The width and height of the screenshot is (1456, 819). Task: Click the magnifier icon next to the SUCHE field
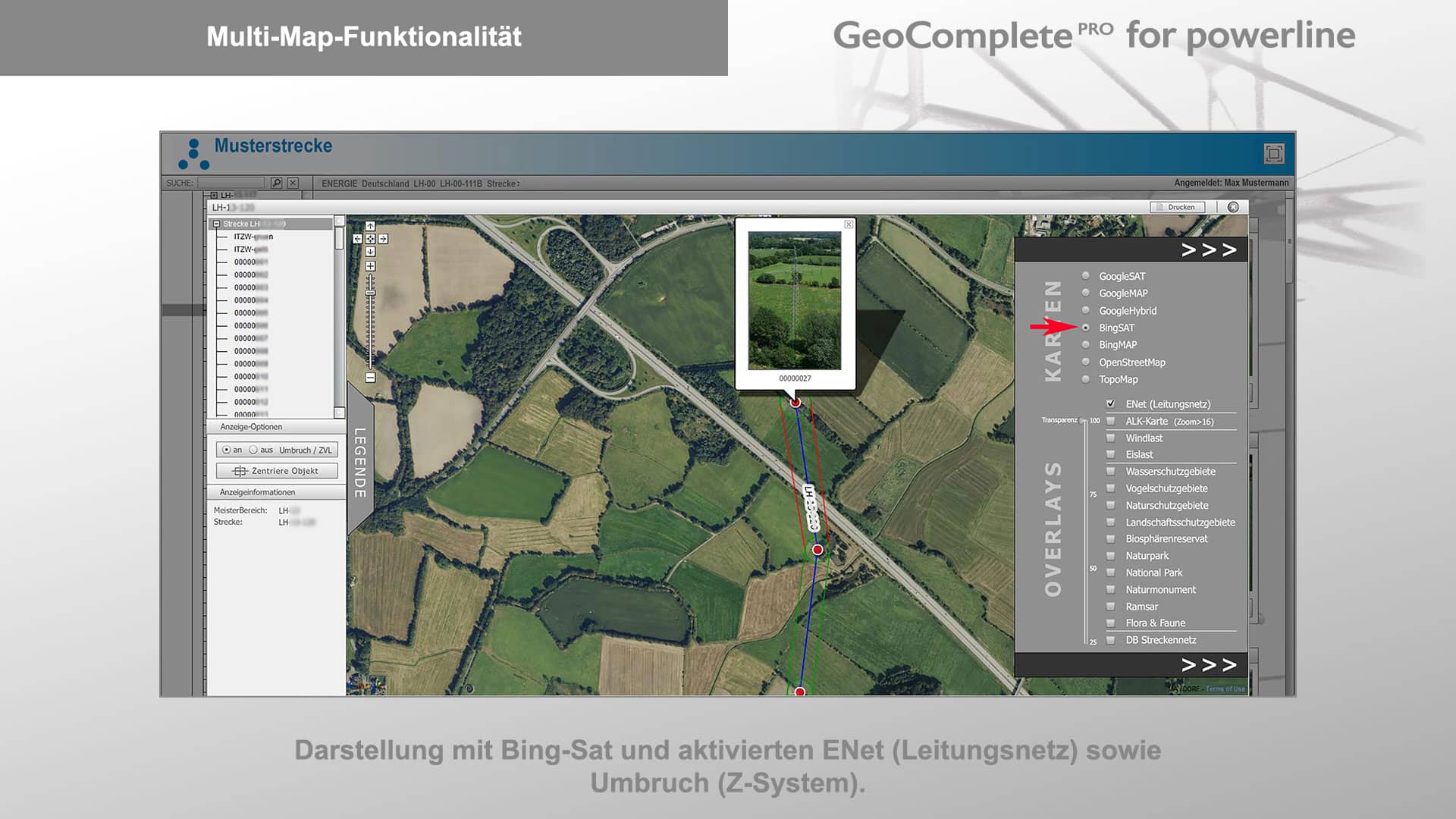pyautogui.click(x=275, y=183)
